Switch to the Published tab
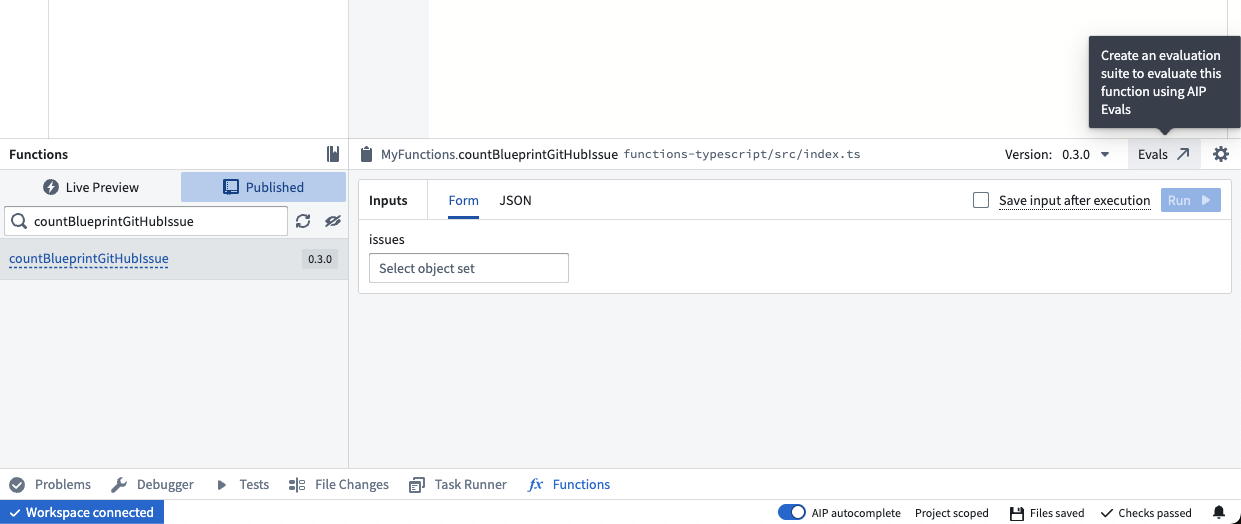1241x524 pixels. [x=263, y=187]
